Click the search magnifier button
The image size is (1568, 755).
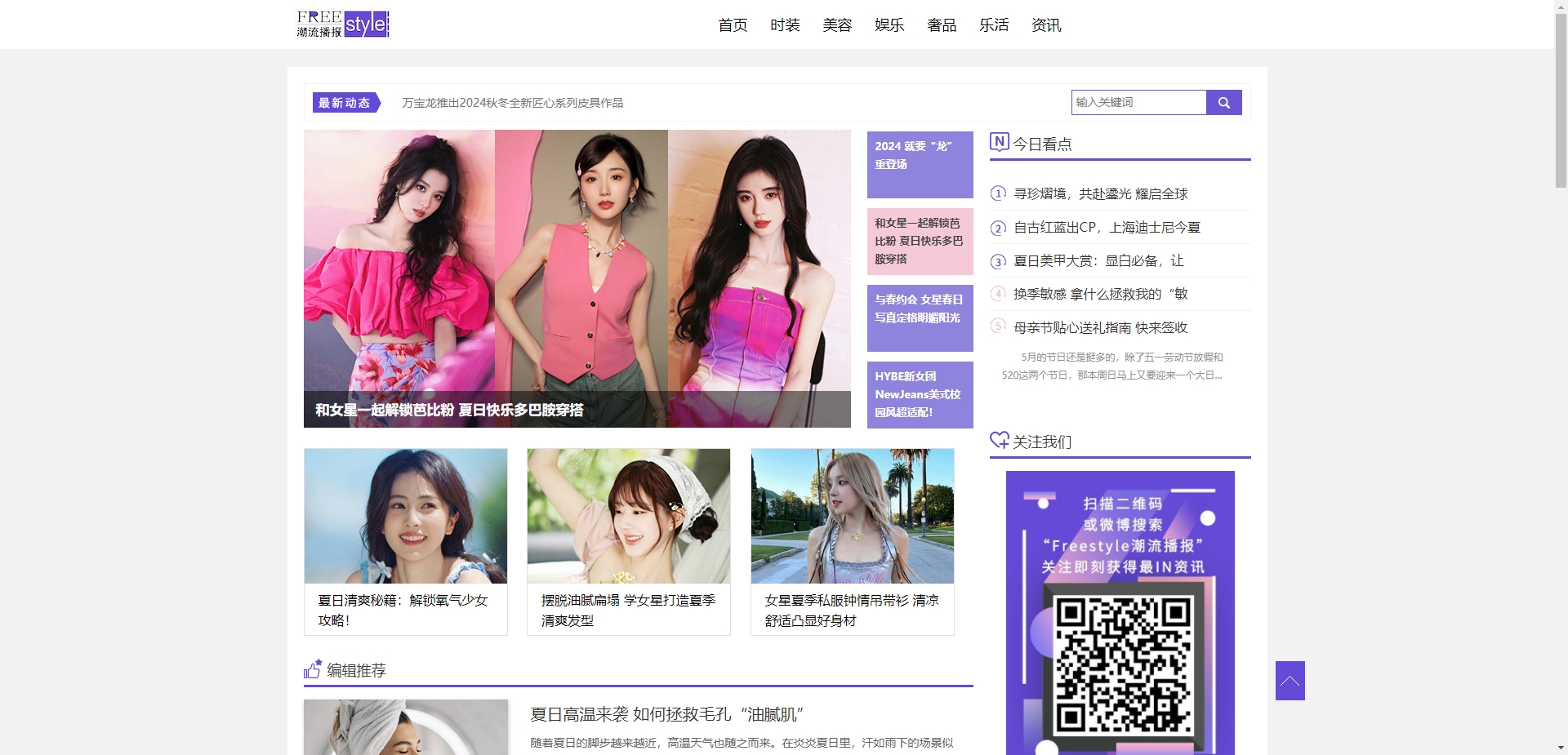pos(1223,102)
